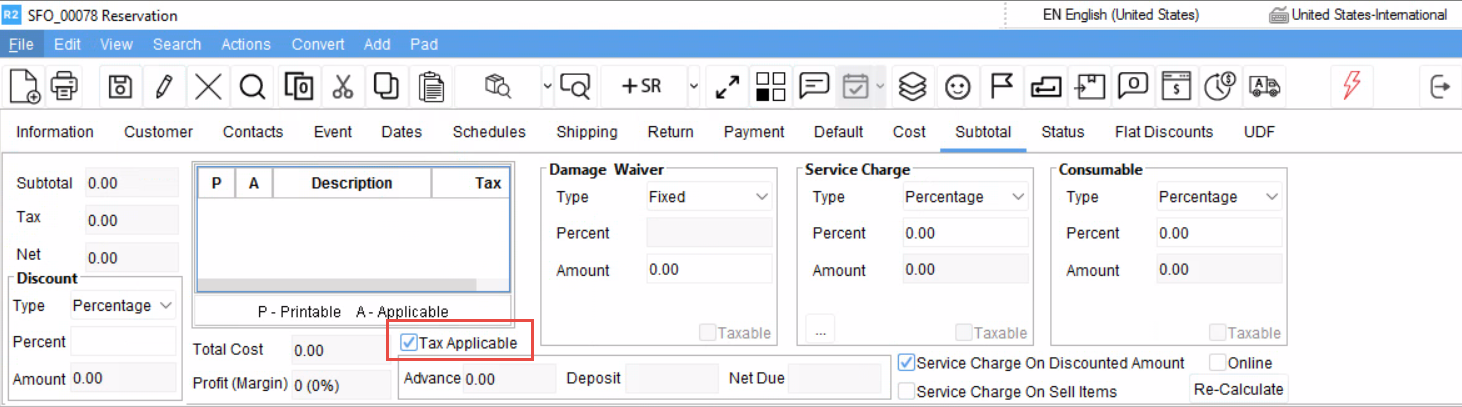This screenshot has width=1462, height=407.
Task: Click the printer icon in the toolbar
Action: (x=65, y=86)
